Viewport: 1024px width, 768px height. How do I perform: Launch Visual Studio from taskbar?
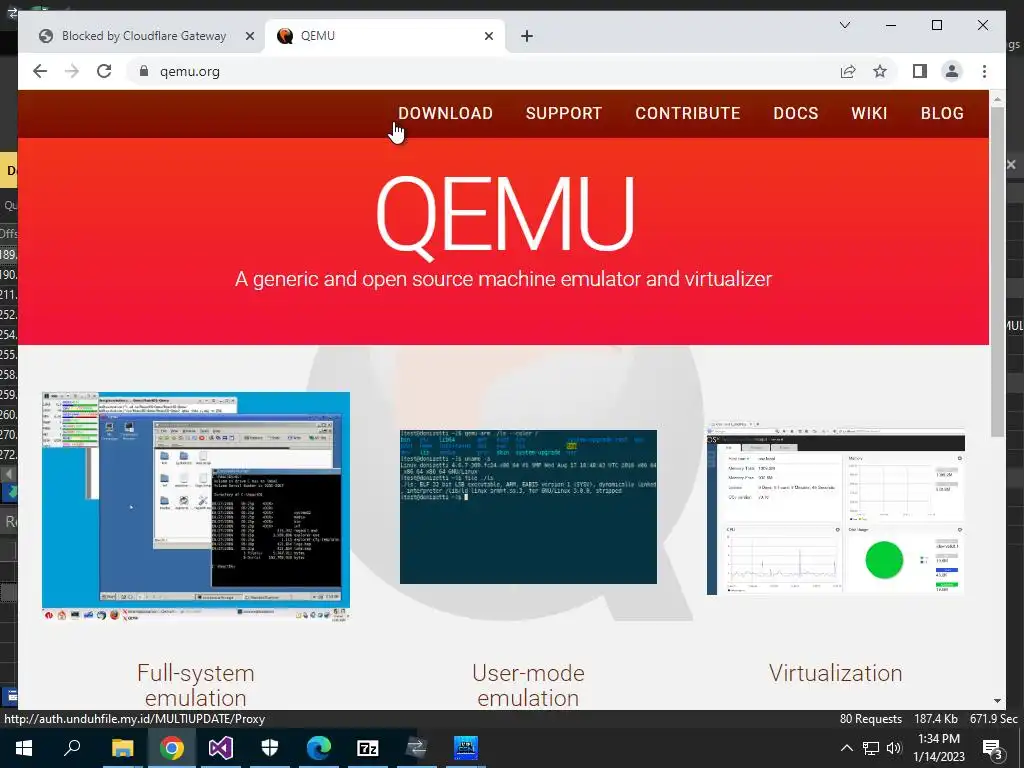pyautogui.click(x=221, y=748)
